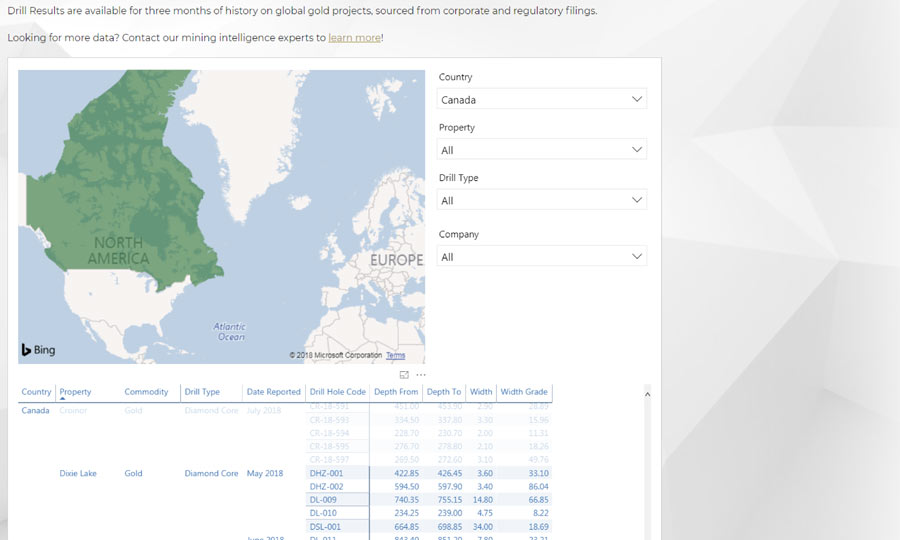Expand the Company filter dropdown
900x540 pixels.
click(541, 257)
